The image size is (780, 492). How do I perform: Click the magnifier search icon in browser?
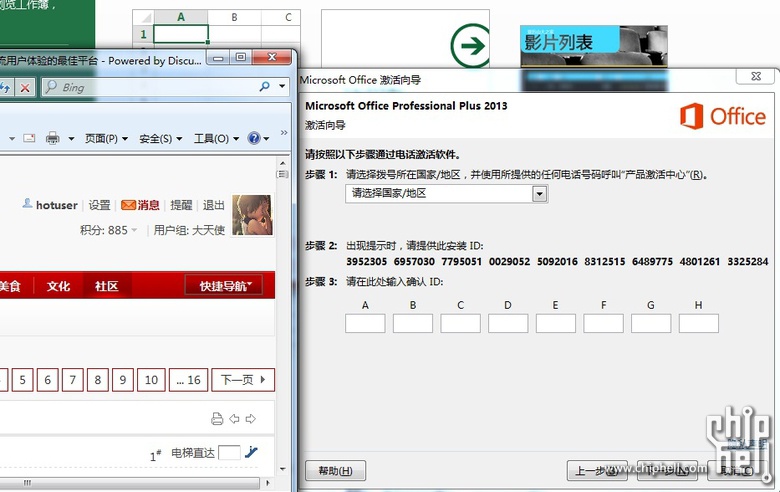click(x=265, y=87)
